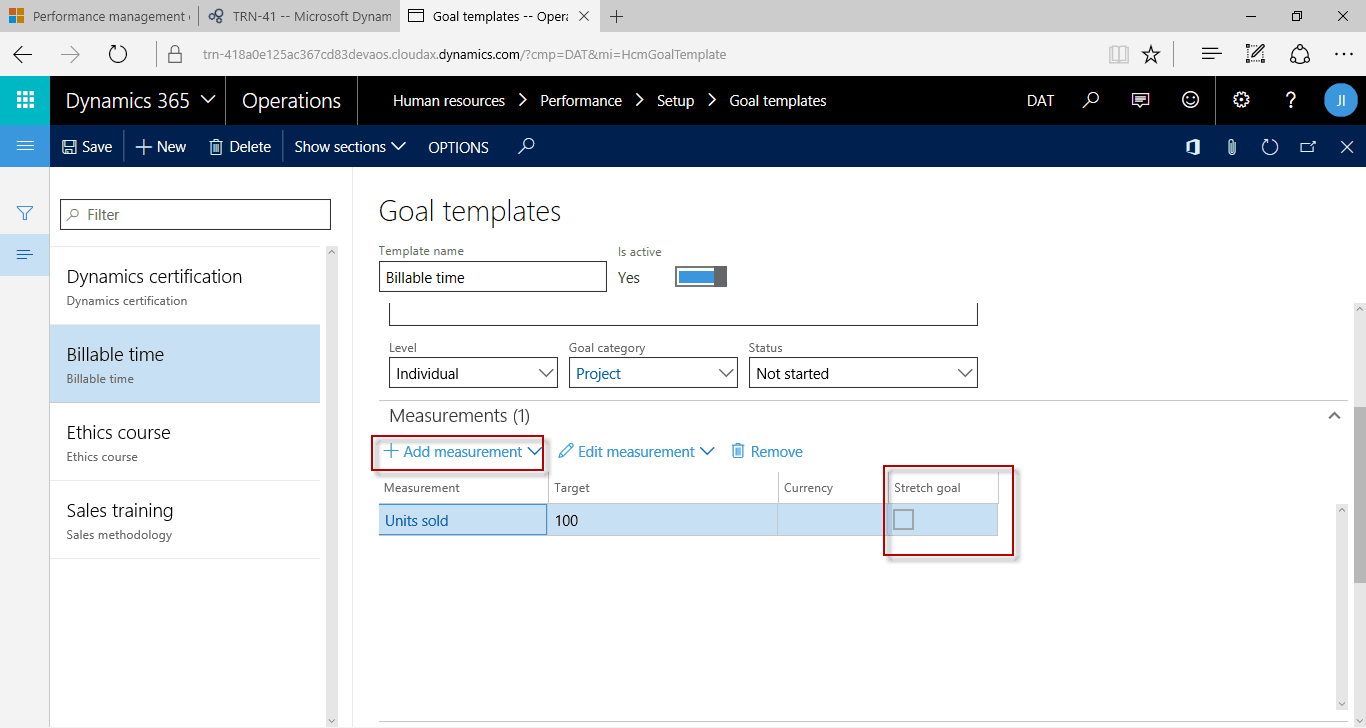Refresh the form using action bar icon

point(1270,147)
